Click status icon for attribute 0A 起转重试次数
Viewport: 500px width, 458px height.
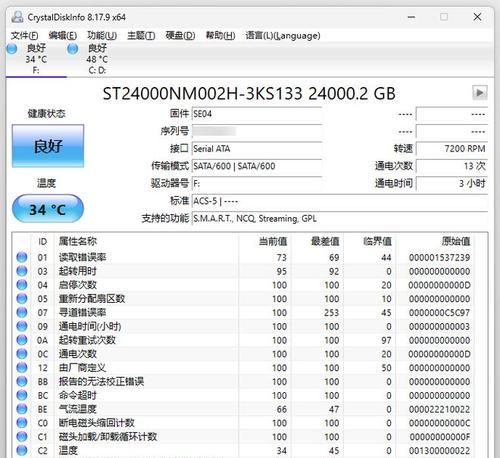(x=22, y=340)
